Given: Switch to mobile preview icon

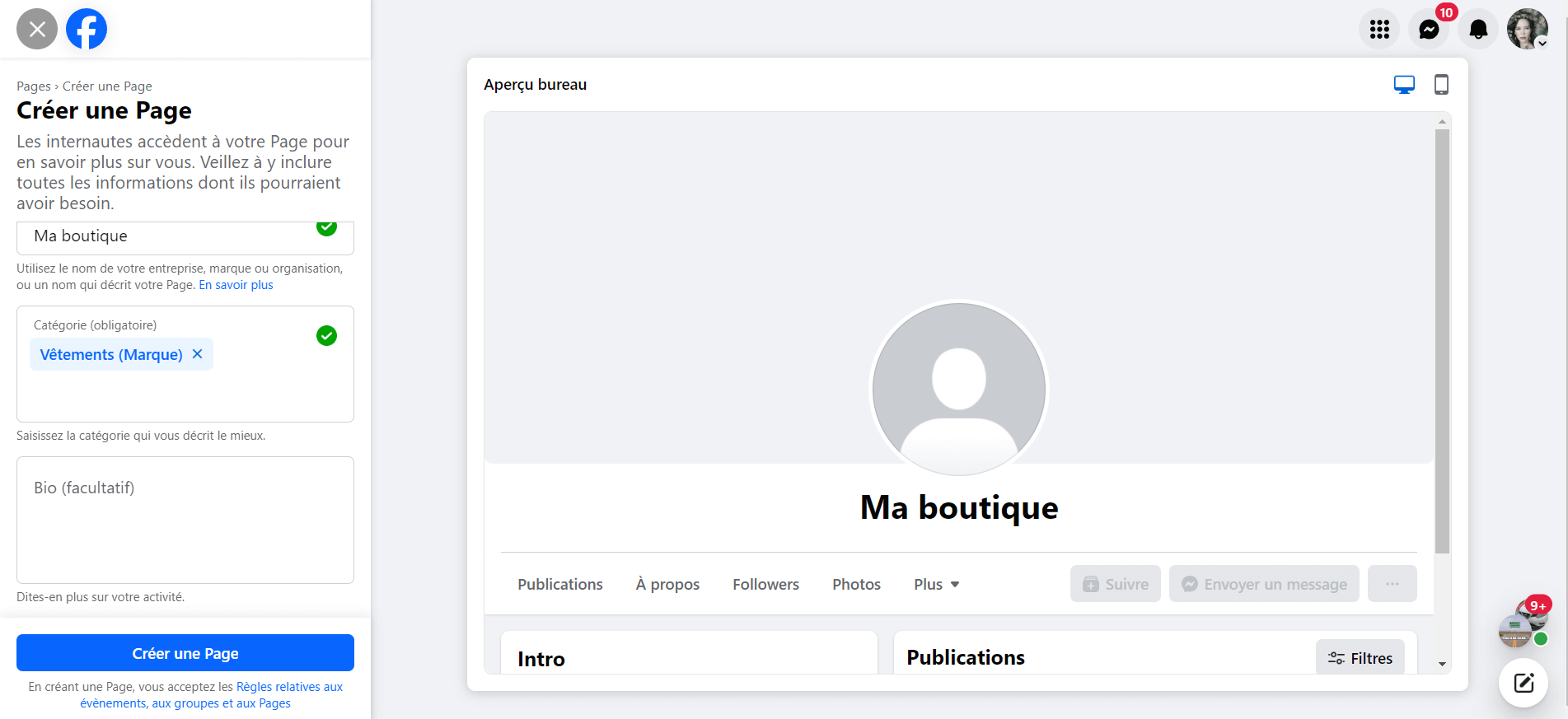Looking at the screenshot, I should point(1441,85).
